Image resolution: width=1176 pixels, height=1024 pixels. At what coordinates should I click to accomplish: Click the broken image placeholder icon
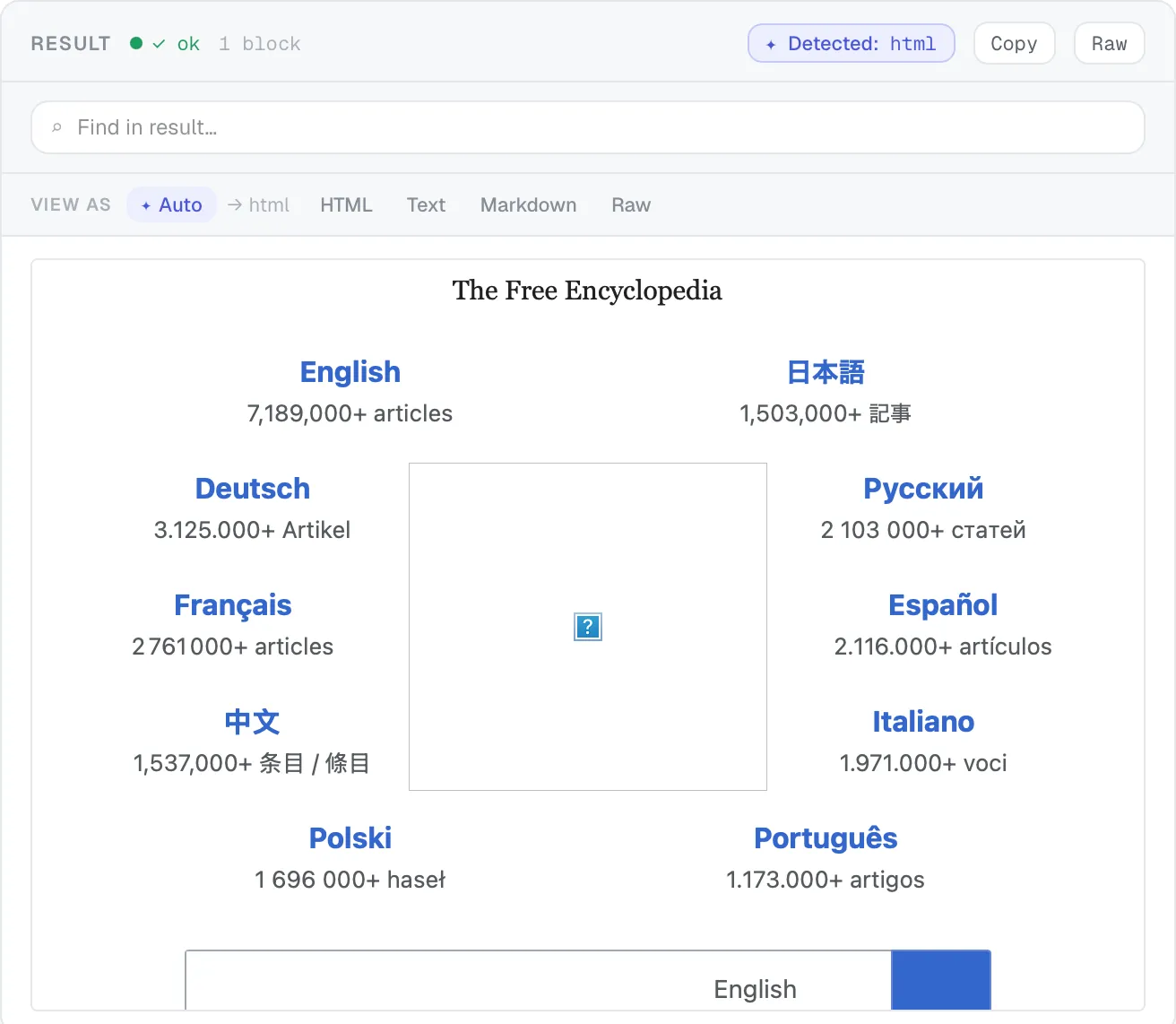[587, 627]
